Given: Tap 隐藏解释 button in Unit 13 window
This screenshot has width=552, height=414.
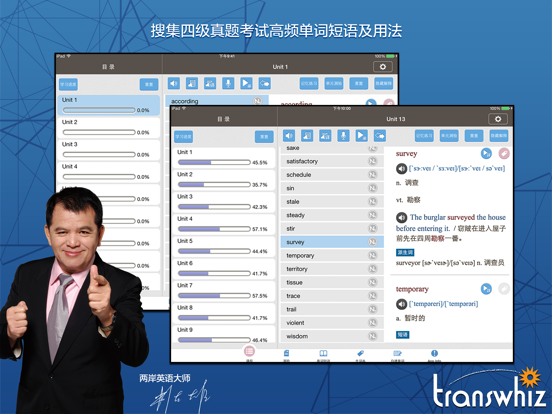Looking at the screenshot, I should tap(499, 136).
